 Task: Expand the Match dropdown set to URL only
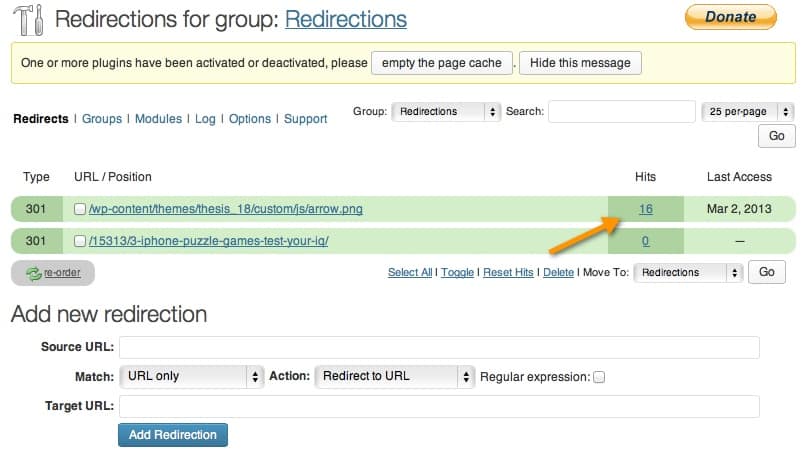coord(192,377)
